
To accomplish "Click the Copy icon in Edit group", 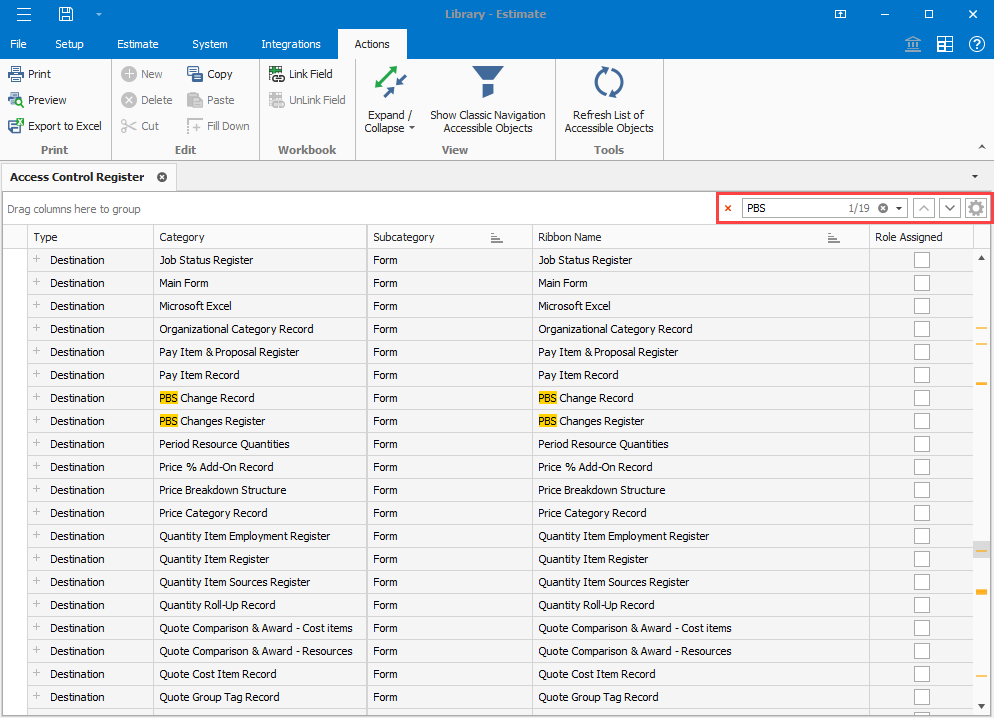I will tap(195, 74).
